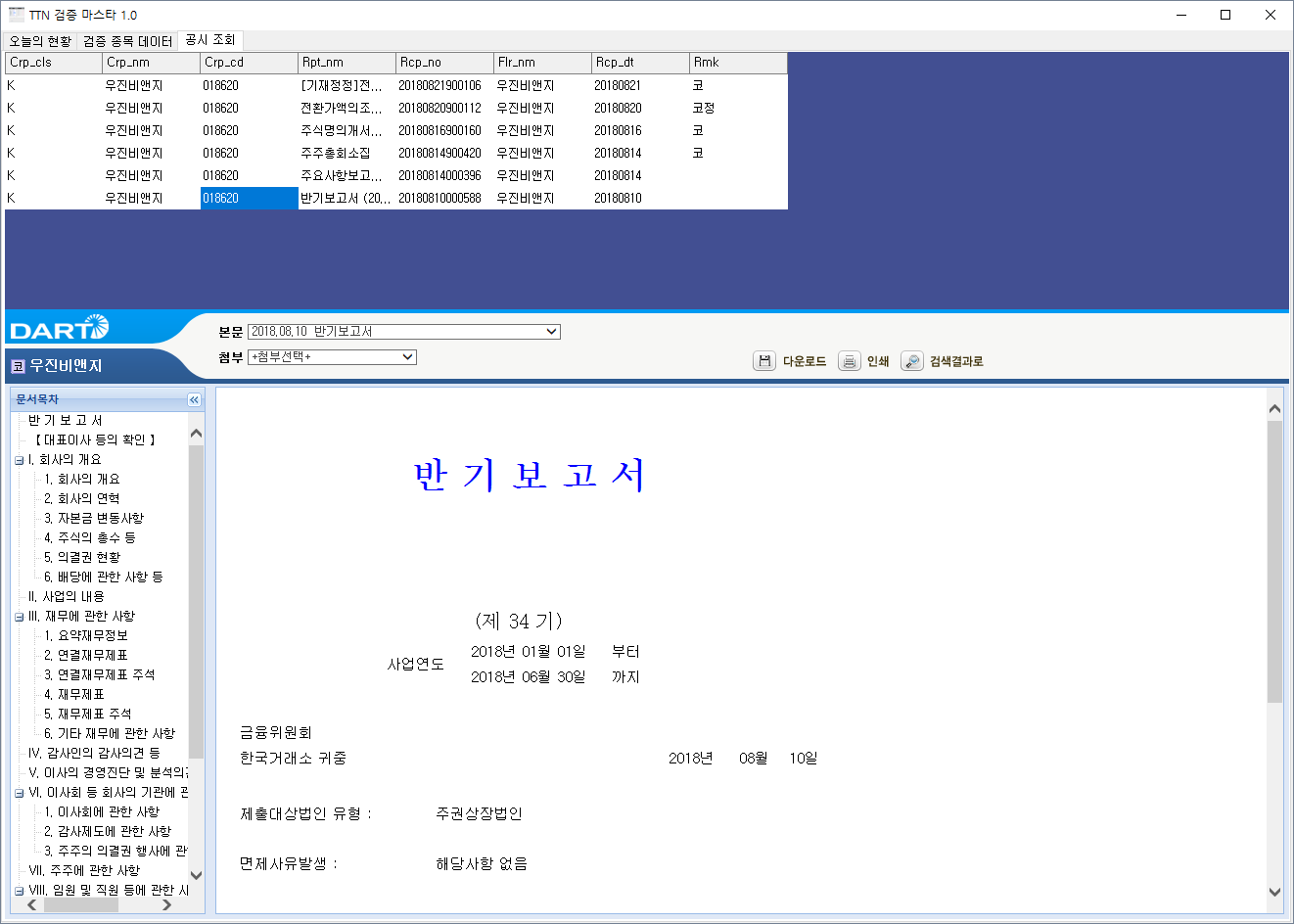Click the download floppy disk icon
This screenshot has width=1294, height=924.
[x=764, y=361]
